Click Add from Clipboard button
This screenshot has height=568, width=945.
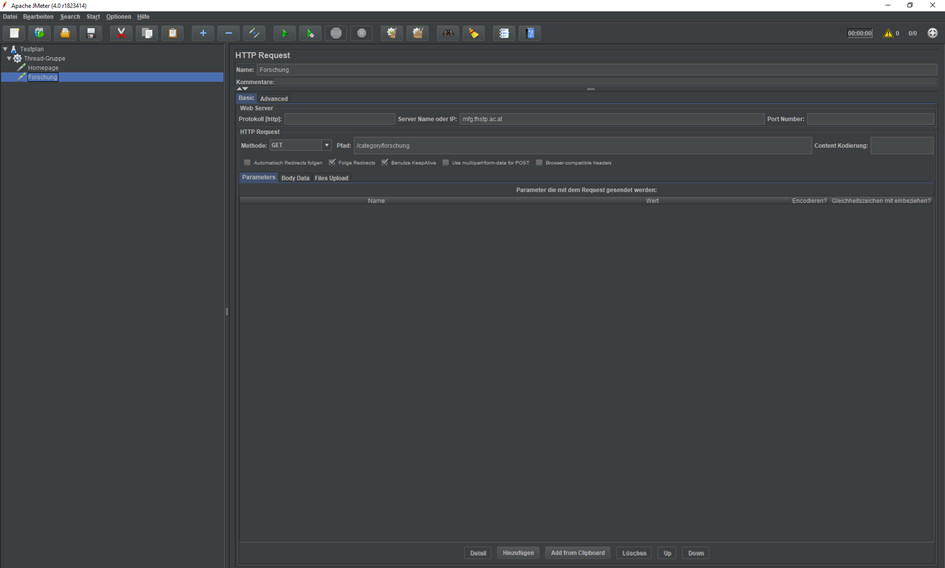577,553
